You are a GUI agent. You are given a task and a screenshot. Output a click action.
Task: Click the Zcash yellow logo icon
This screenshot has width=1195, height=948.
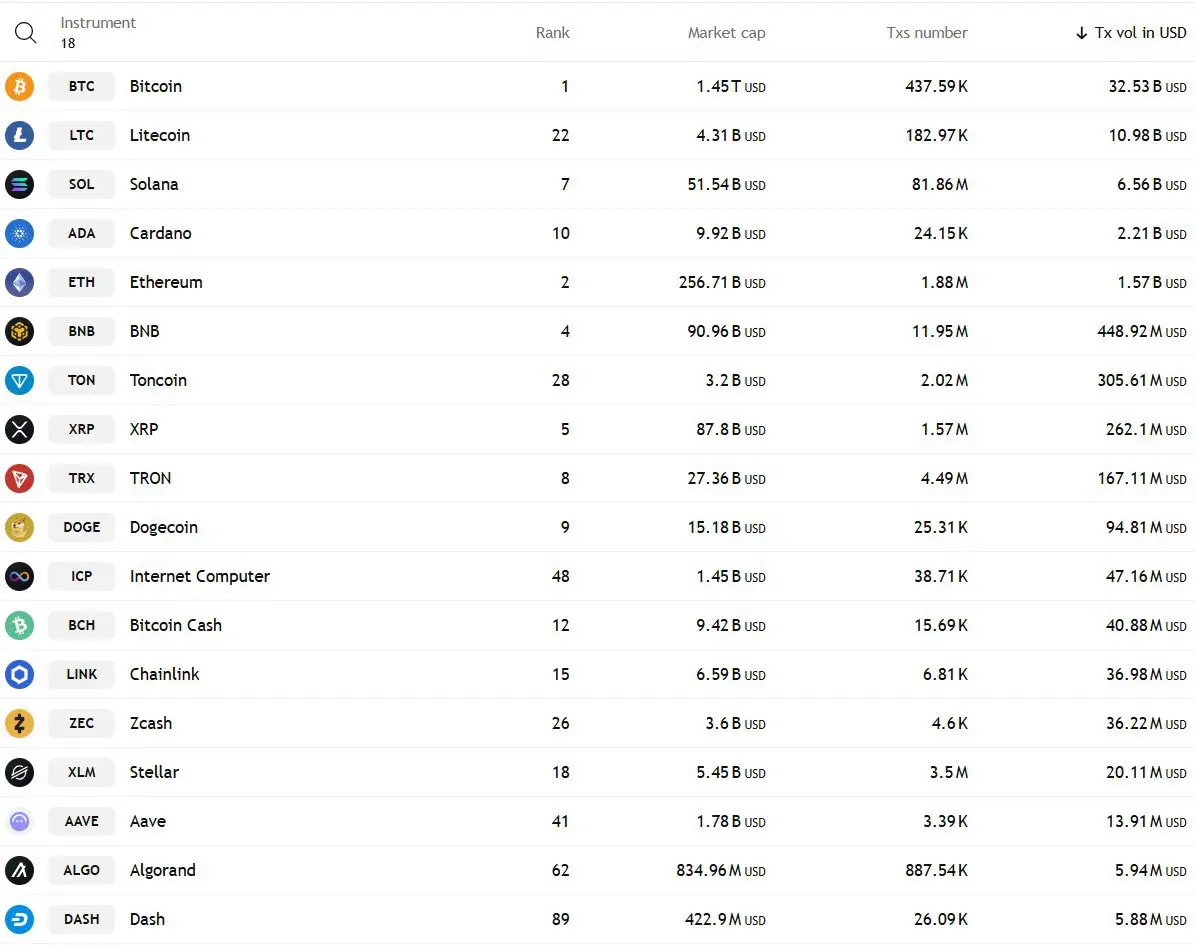point(20,723)
